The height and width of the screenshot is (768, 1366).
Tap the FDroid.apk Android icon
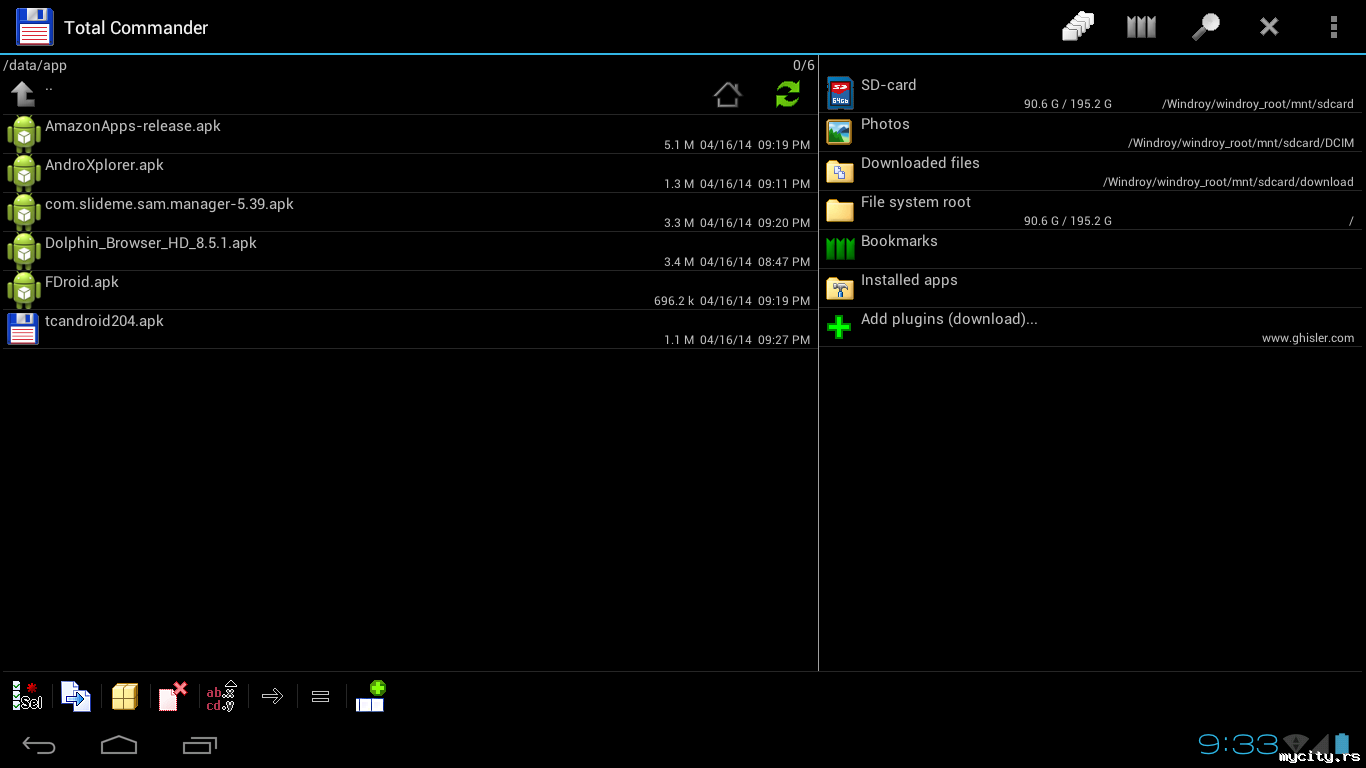(x=23, y=290)
